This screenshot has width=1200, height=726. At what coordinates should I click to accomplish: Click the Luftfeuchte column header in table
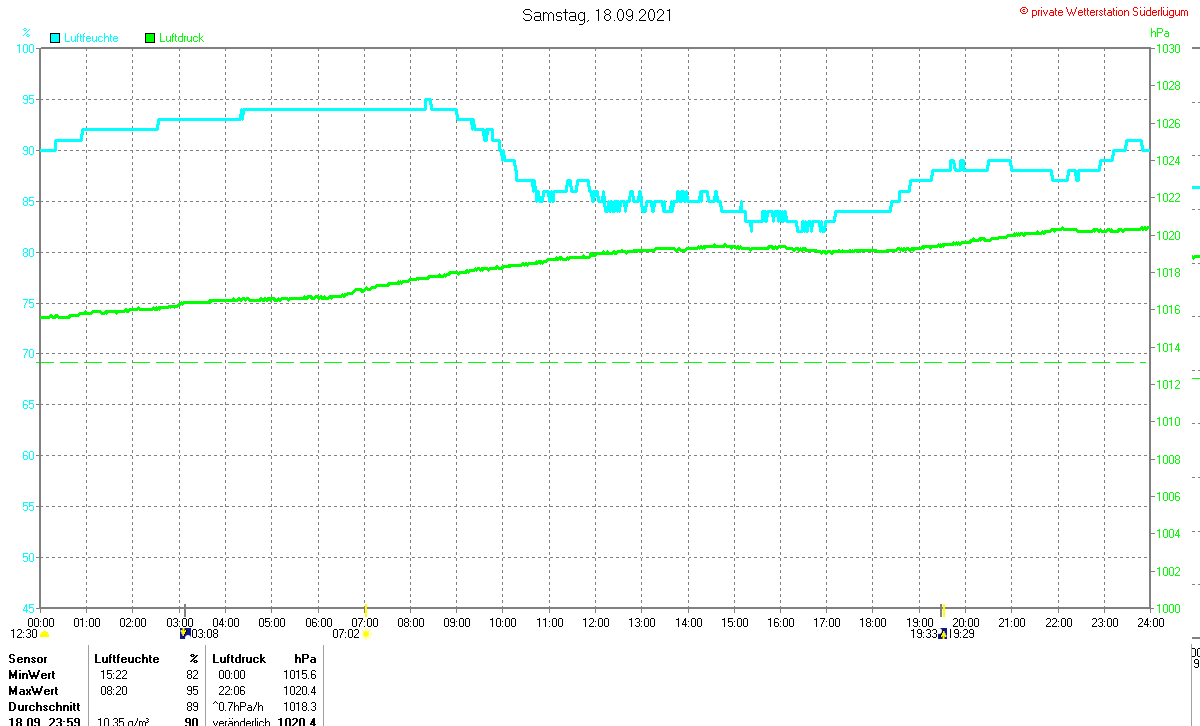point(127,659)
